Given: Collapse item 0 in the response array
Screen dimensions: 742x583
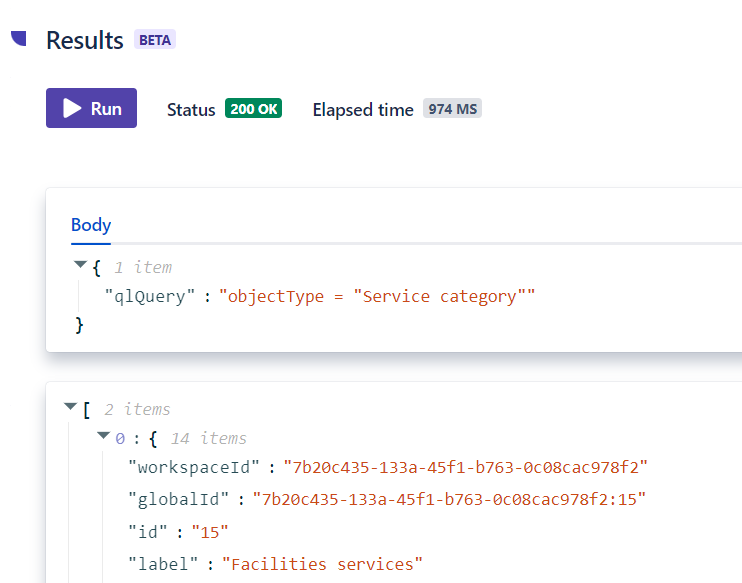Looking at the screenshot, I should tap(103, 437).
